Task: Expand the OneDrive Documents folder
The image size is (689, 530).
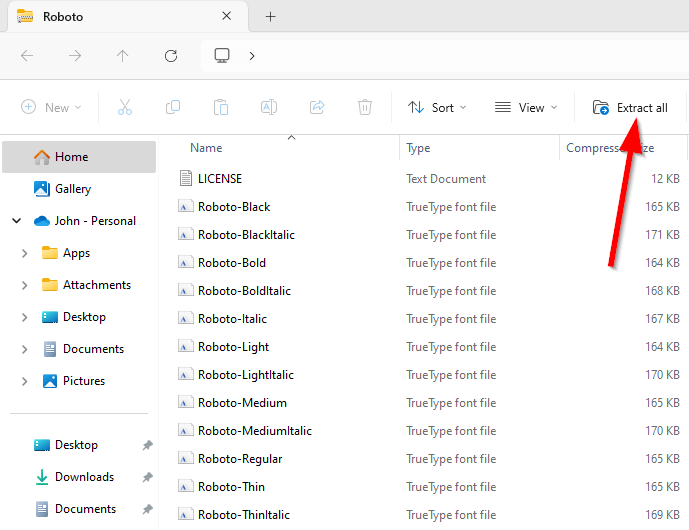Action: pyautogui.click(x=25, y=350)
